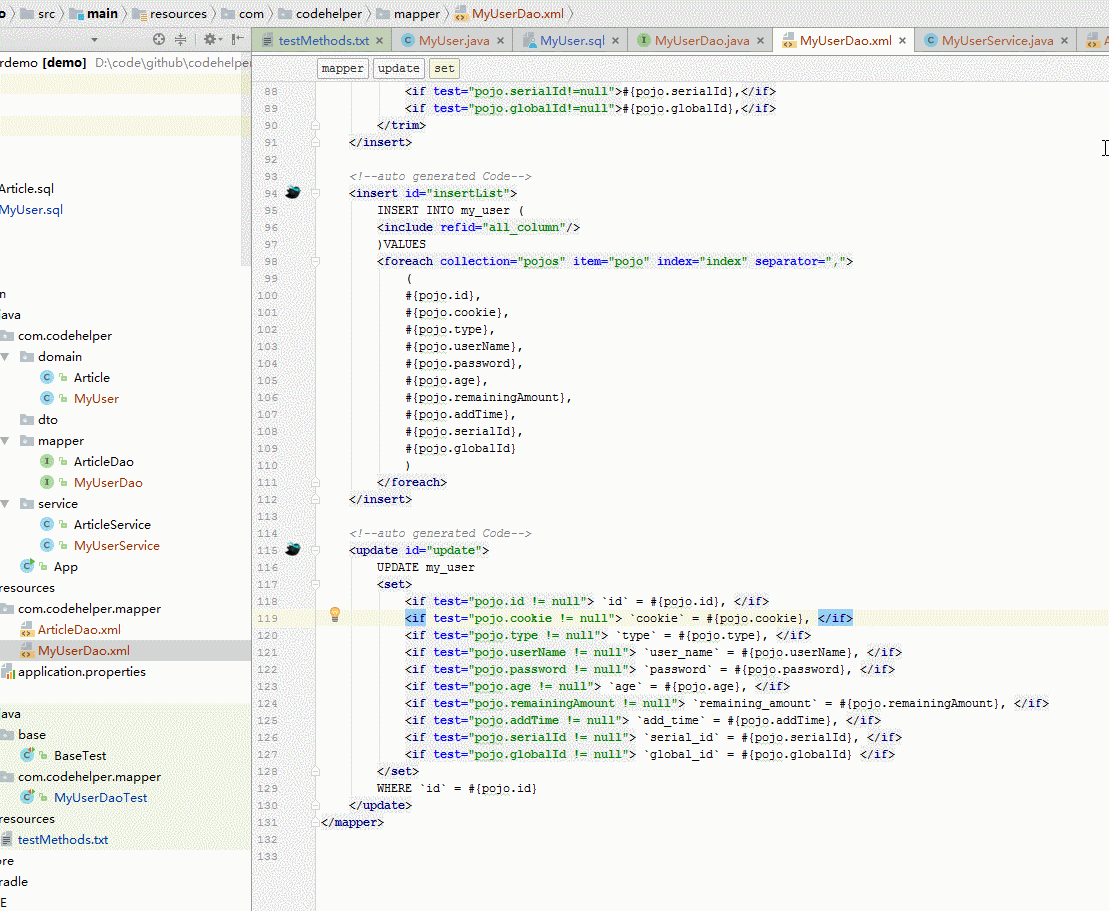Fold the set block at line 117

(315, 584)
